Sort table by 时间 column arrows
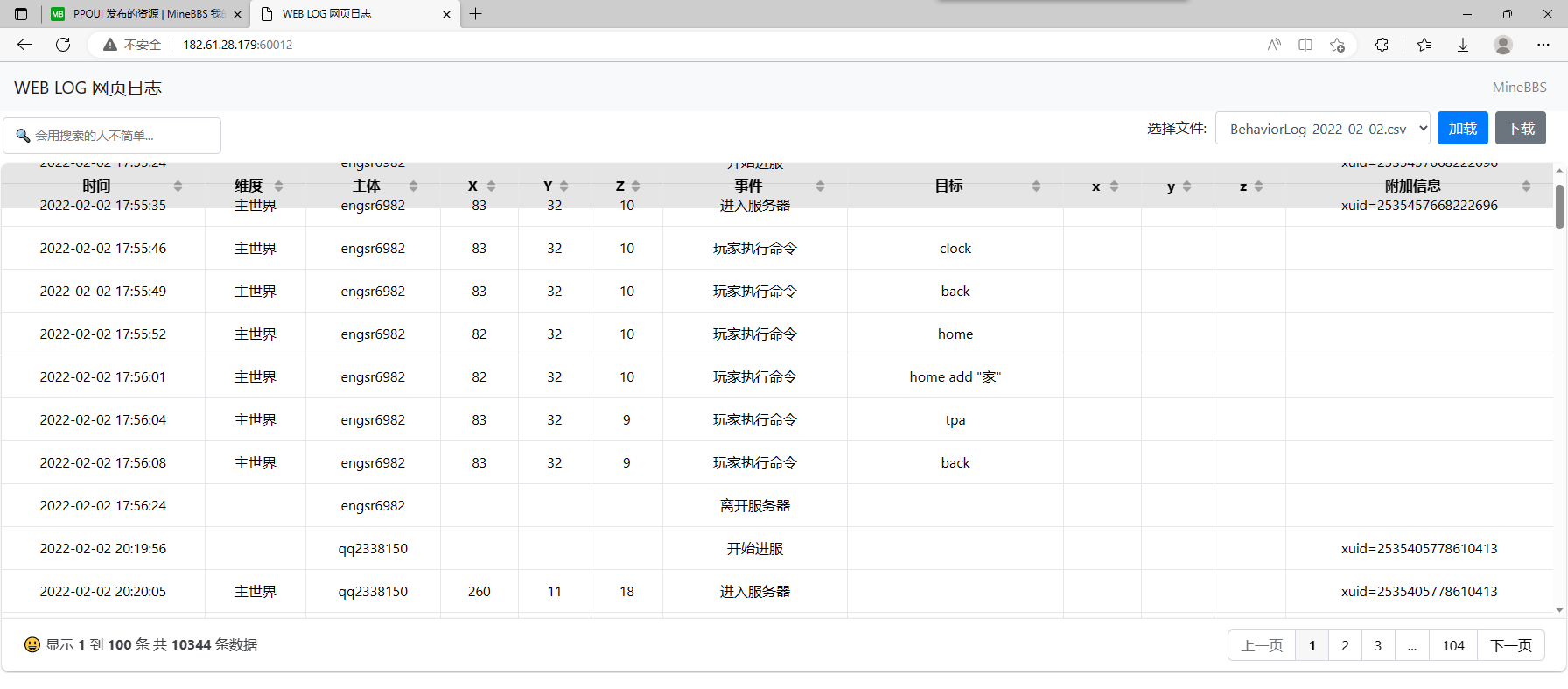The width and height of the screenshot is (1568, 689). click(178, 186)
